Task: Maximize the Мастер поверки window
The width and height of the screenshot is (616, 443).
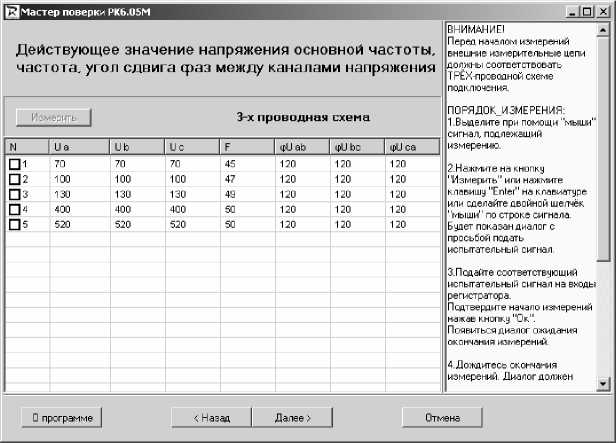Action: (x=587, y=12)
